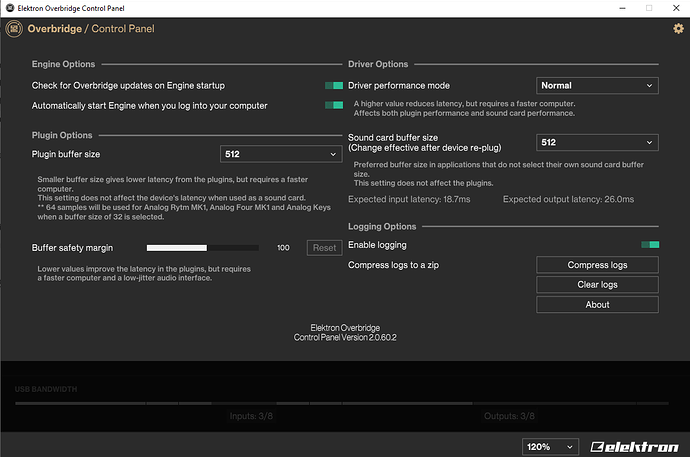Click the Engine Options section heading
690x457 pixels.
pos(63,64)
